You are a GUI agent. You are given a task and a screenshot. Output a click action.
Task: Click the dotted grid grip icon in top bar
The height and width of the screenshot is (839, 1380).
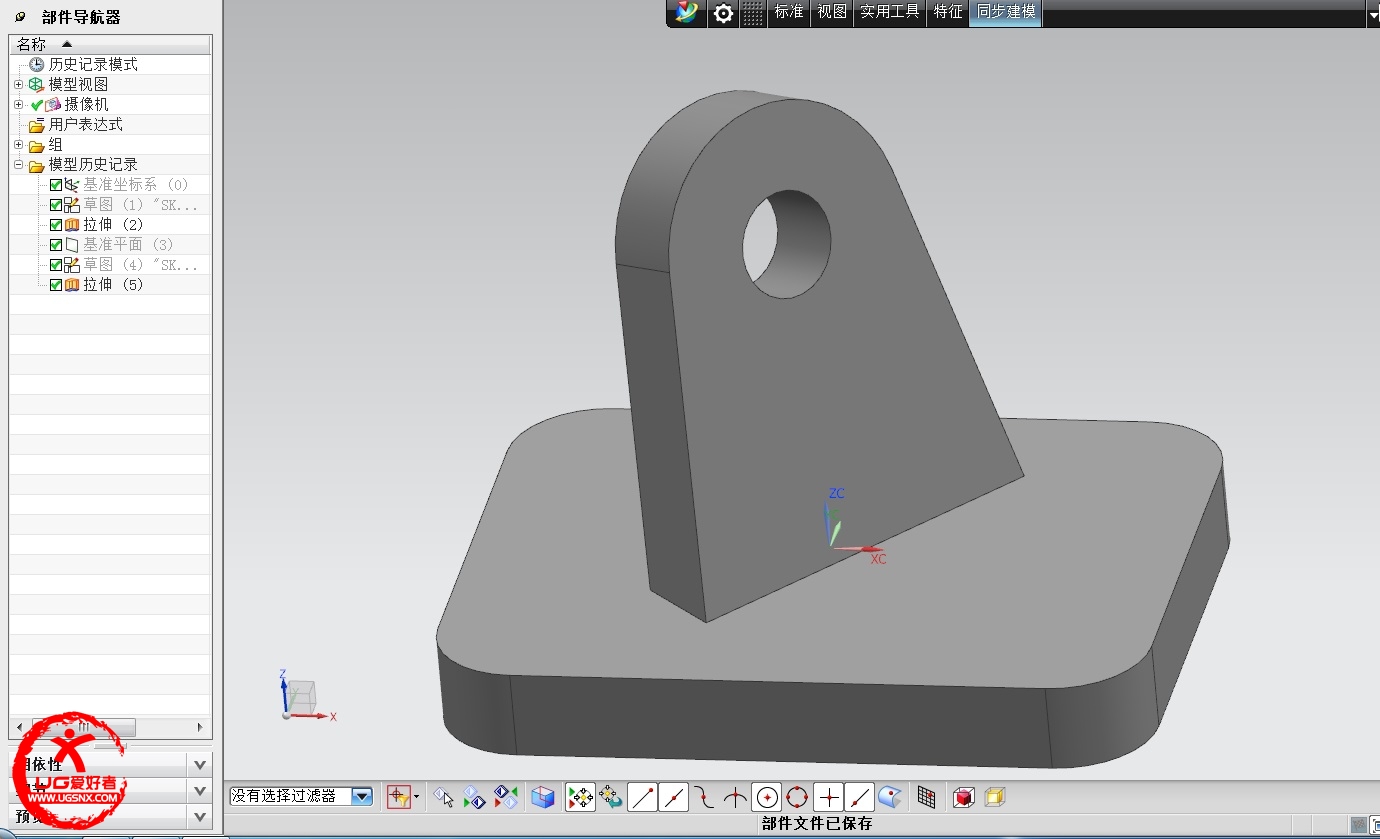pos(753,13)
